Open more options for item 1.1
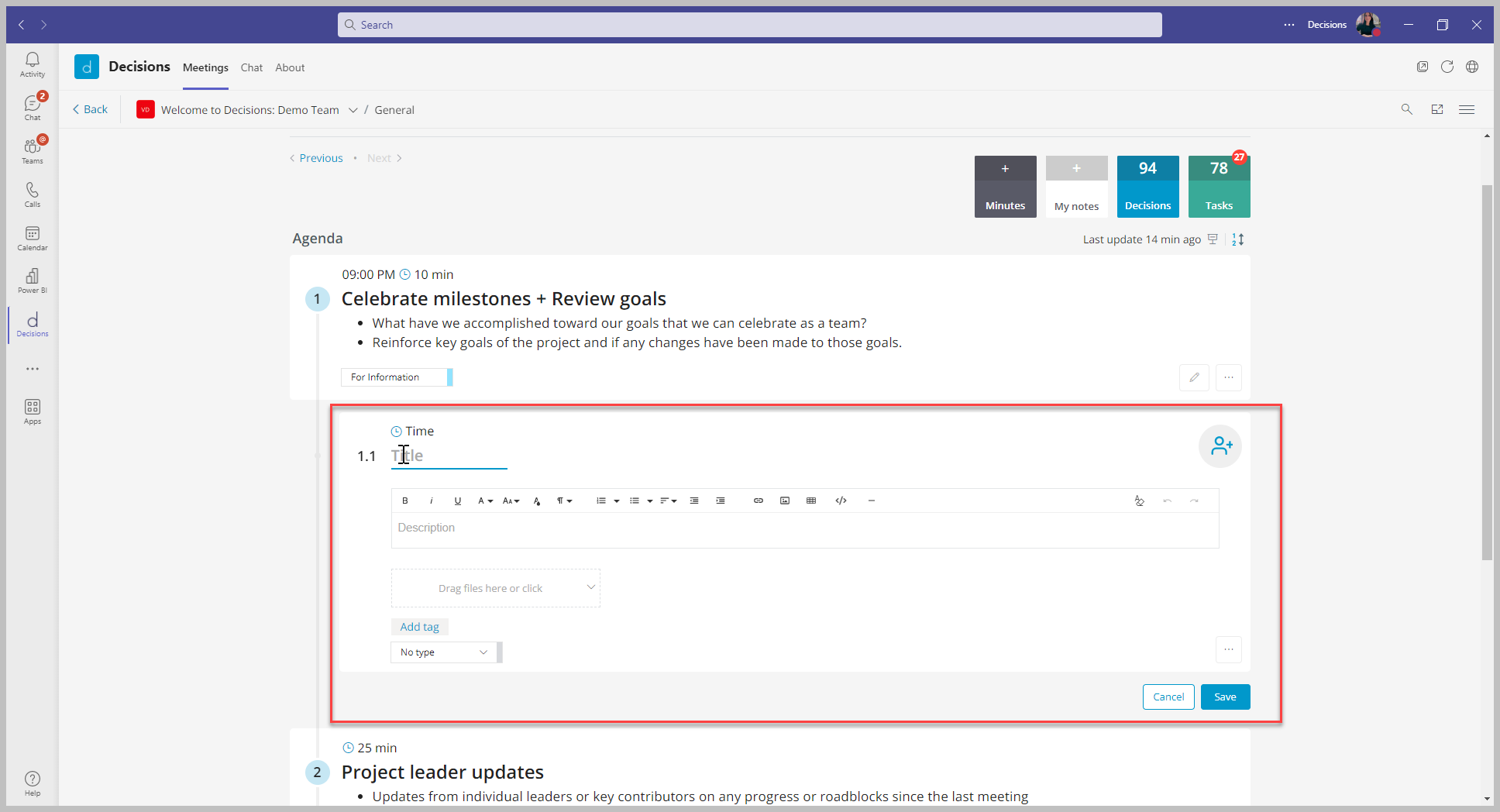Image resolution: width=1500 pixels, height=812 pixels. 1229,649
